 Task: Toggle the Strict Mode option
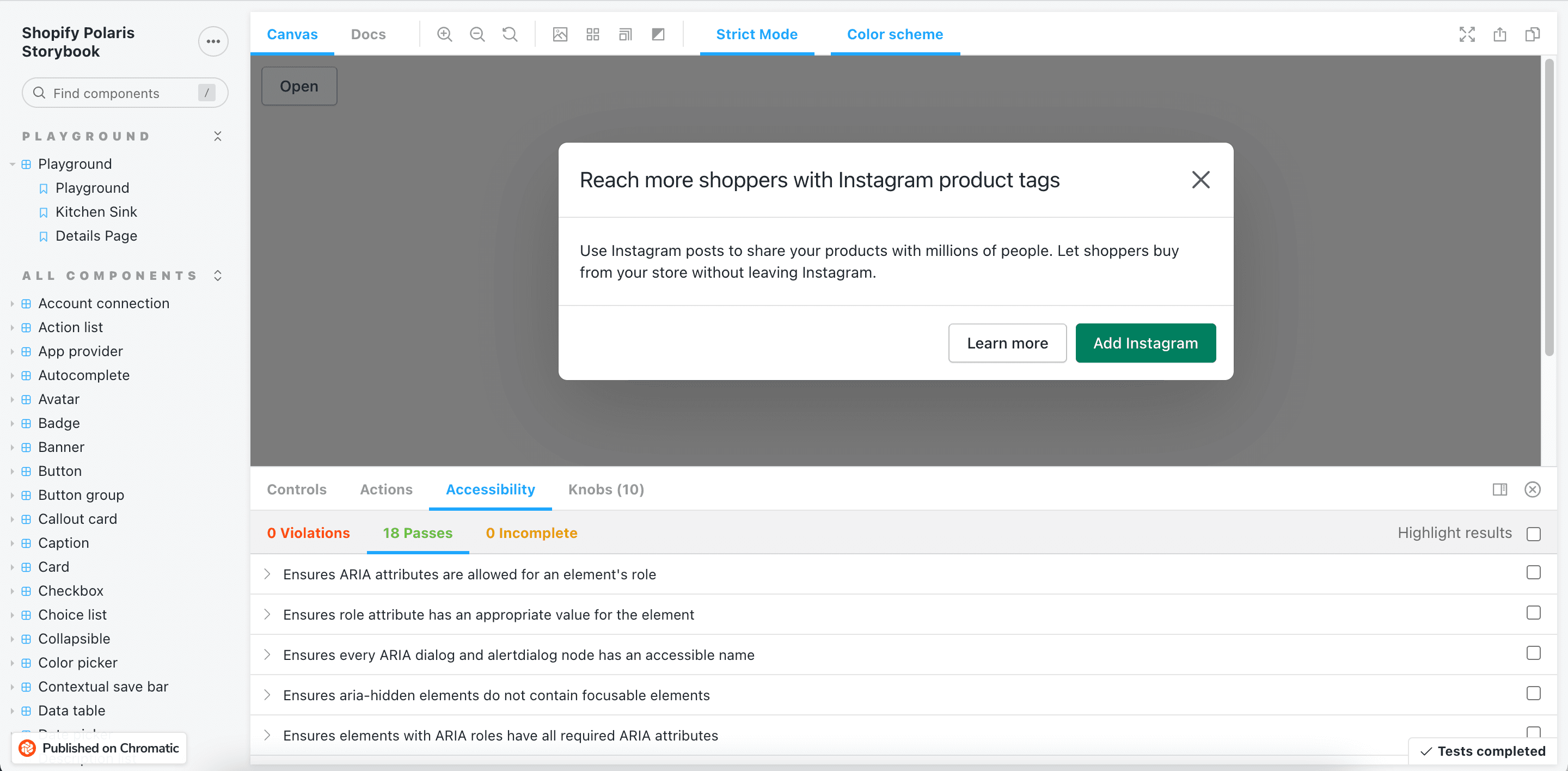[757, 34]
